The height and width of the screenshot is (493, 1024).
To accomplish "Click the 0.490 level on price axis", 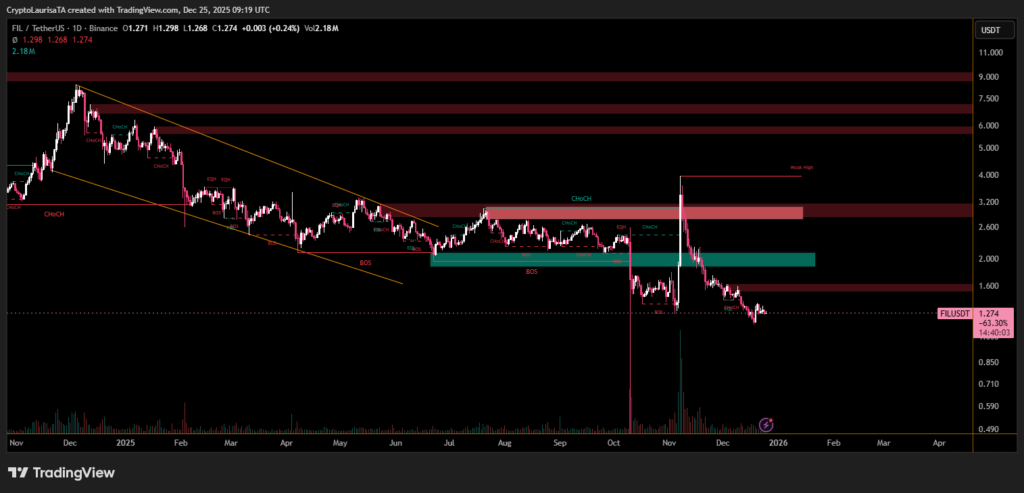I will coord(988,429).
